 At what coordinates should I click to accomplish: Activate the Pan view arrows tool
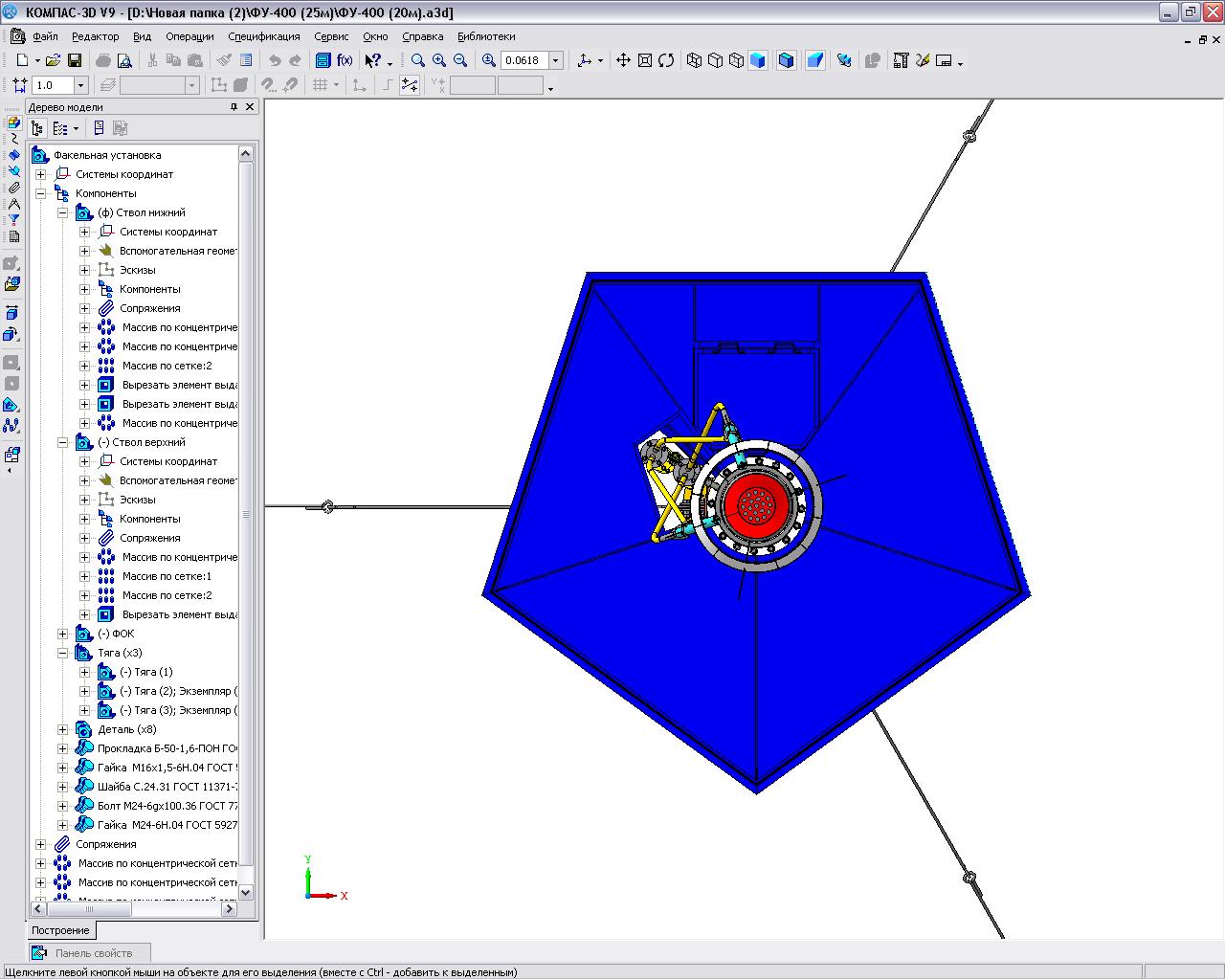623,60
